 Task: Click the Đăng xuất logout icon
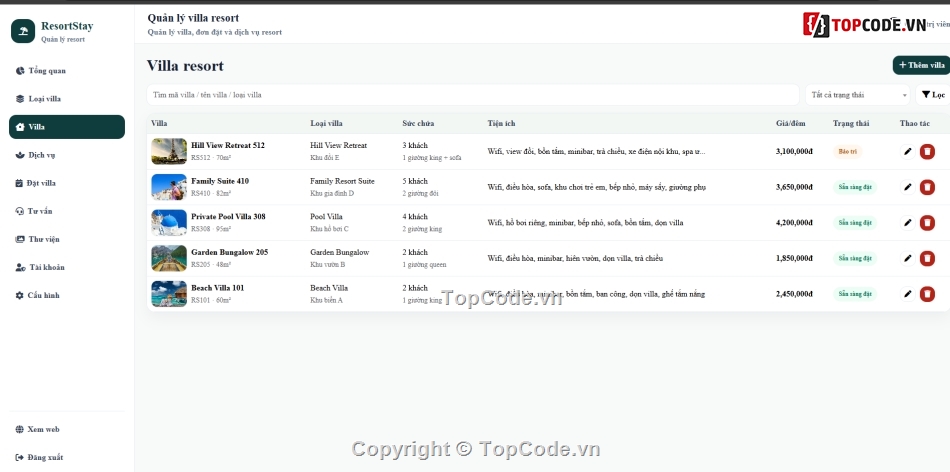[19, 457]
